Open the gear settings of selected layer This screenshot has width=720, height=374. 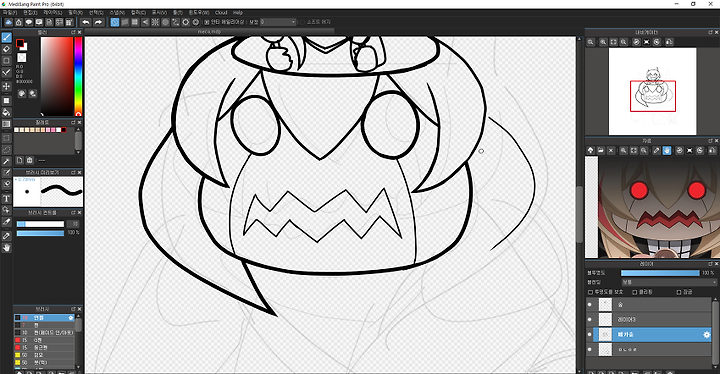click(x=707, y=334)
